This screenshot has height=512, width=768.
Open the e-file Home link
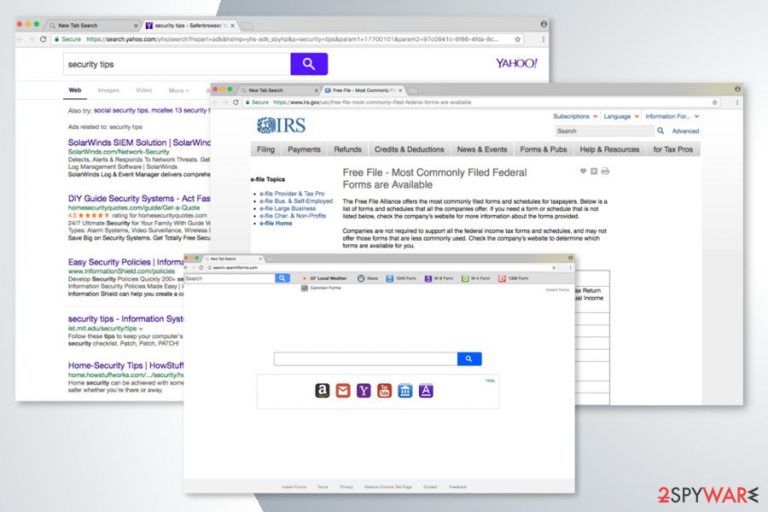[276, 223]
